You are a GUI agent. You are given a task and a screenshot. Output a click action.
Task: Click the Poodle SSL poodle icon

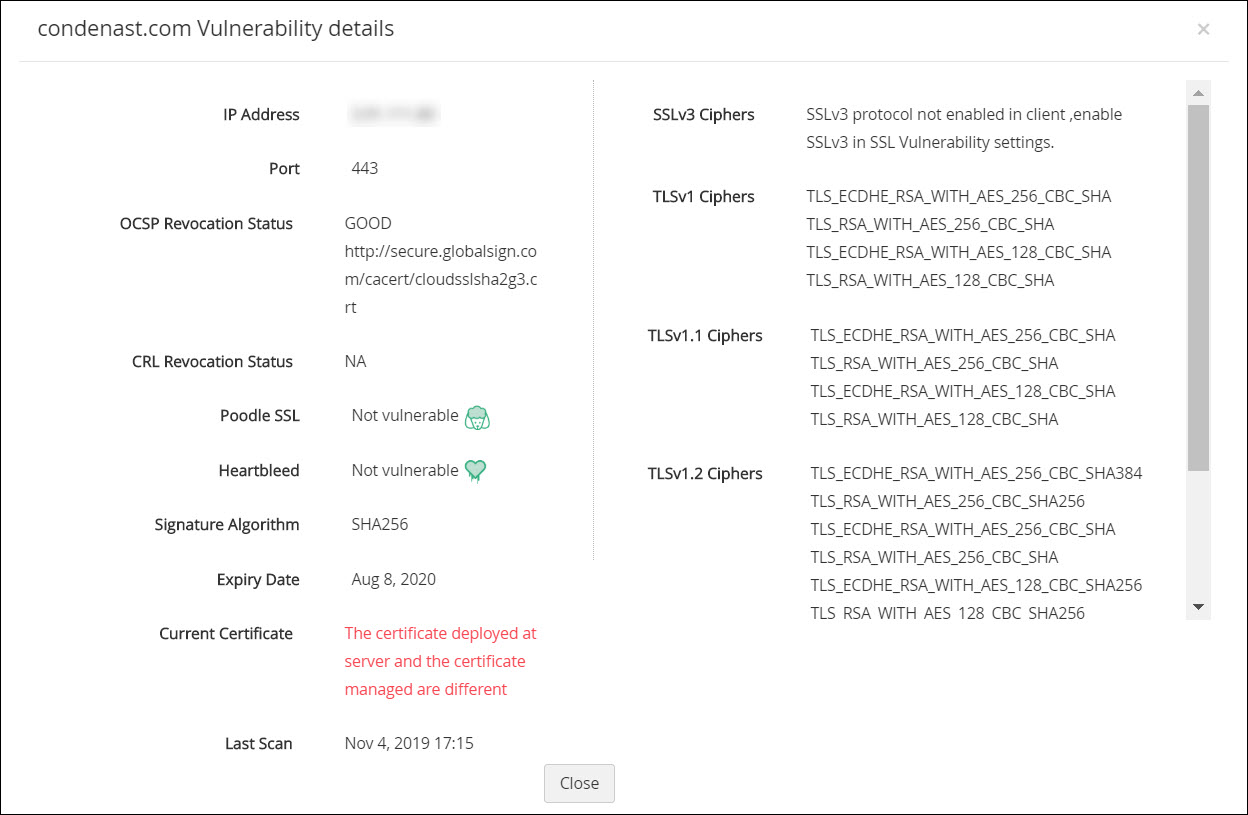(477, 417)
